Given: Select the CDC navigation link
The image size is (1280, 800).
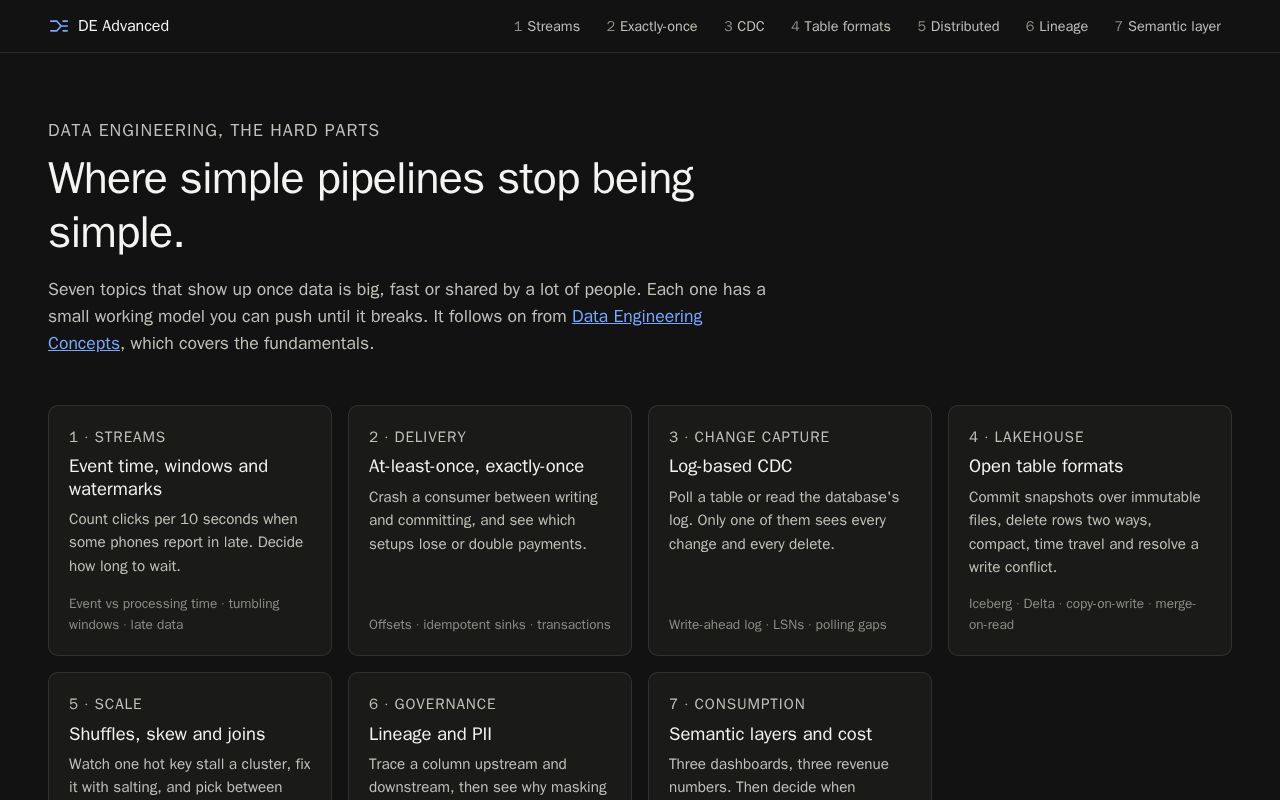Looking at the screenshot, I should click(x=744, y=26).
